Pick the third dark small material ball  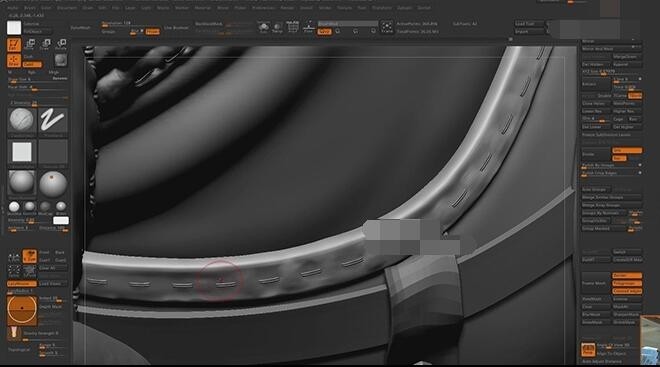(45, 206)
